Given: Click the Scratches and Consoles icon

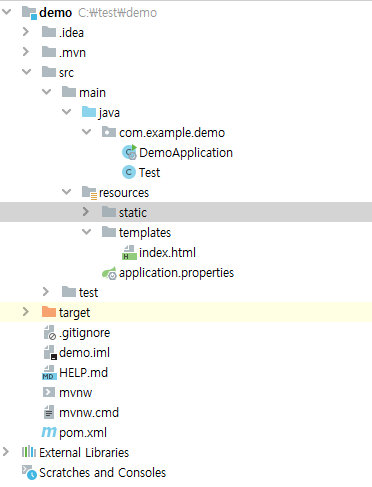Looking at the screenshot, I should click(x=29, y=473).
